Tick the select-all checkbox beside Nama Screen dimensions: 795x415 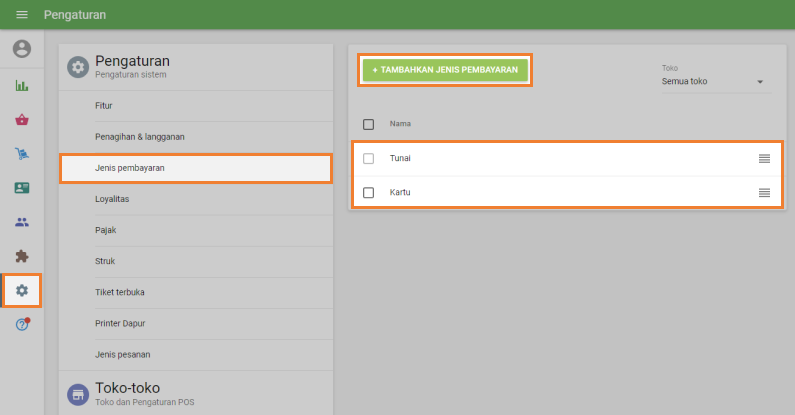368,124
